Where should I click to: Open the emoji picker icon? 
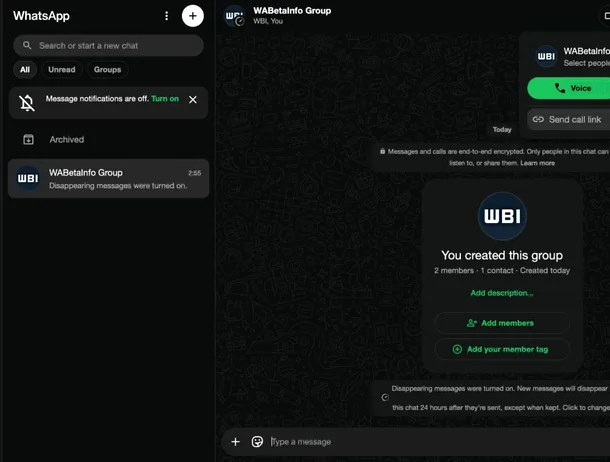pos(257,442)
